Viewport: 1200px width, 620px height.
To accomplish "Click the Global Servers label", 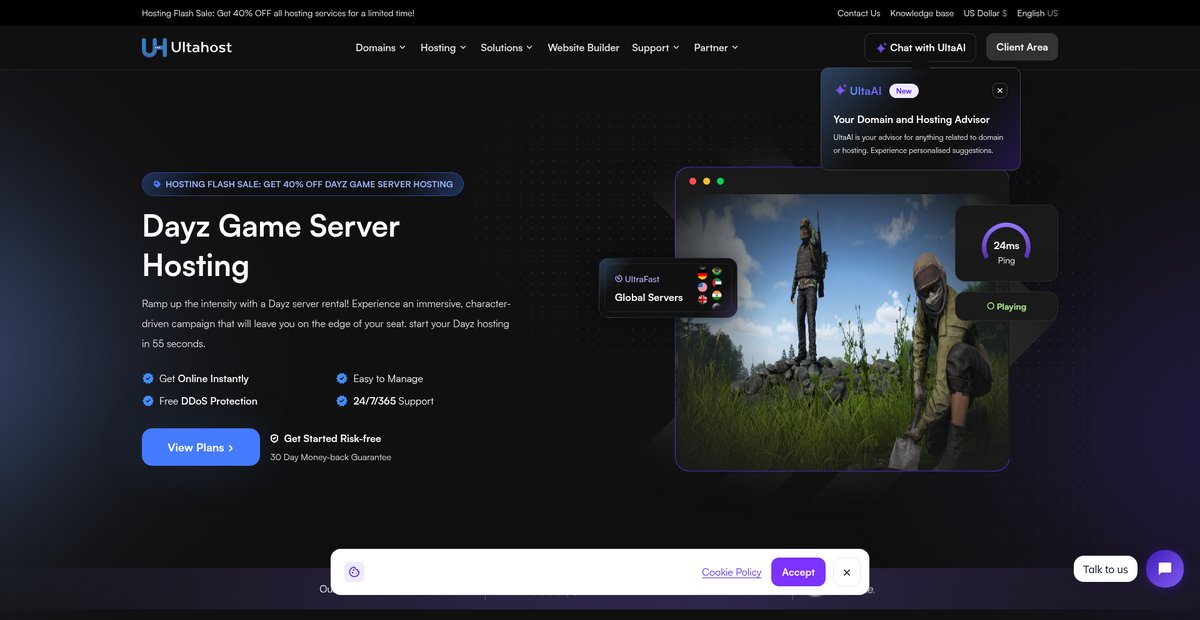I will point(649,297).
